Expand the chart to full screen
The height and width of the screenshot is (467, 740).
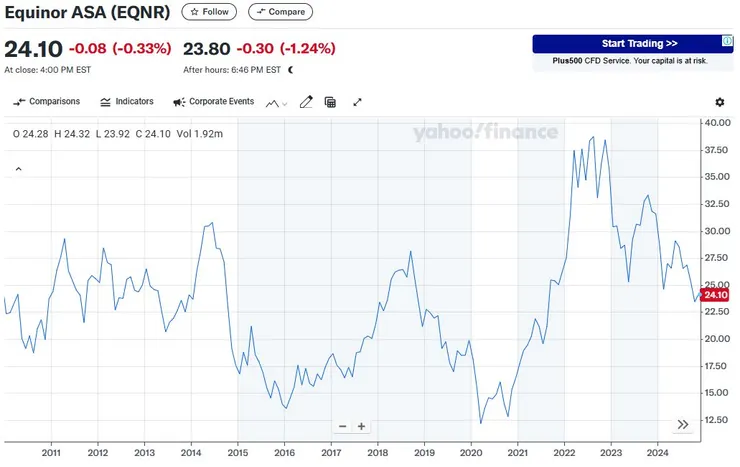click(357, 102)
